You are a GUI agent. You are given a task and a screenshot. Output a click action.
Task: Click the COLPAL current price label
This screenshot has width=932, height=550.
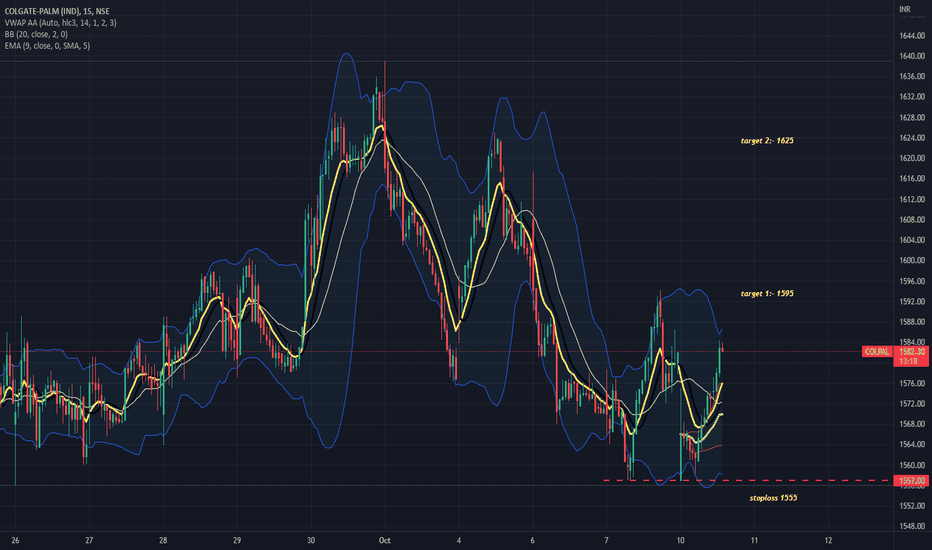877,351
